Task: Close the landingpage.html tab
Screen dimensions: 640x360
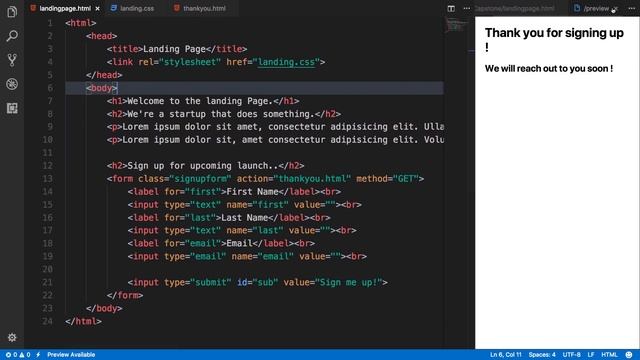Action: click(98, 8)
